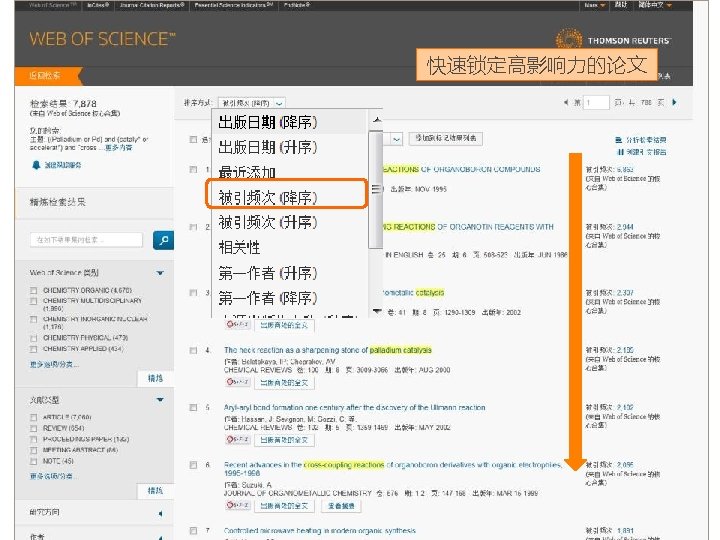The height and width of the screenshot is (540, 720).
Task: Open language selector dropdown at top right
Action: (655, 5)
